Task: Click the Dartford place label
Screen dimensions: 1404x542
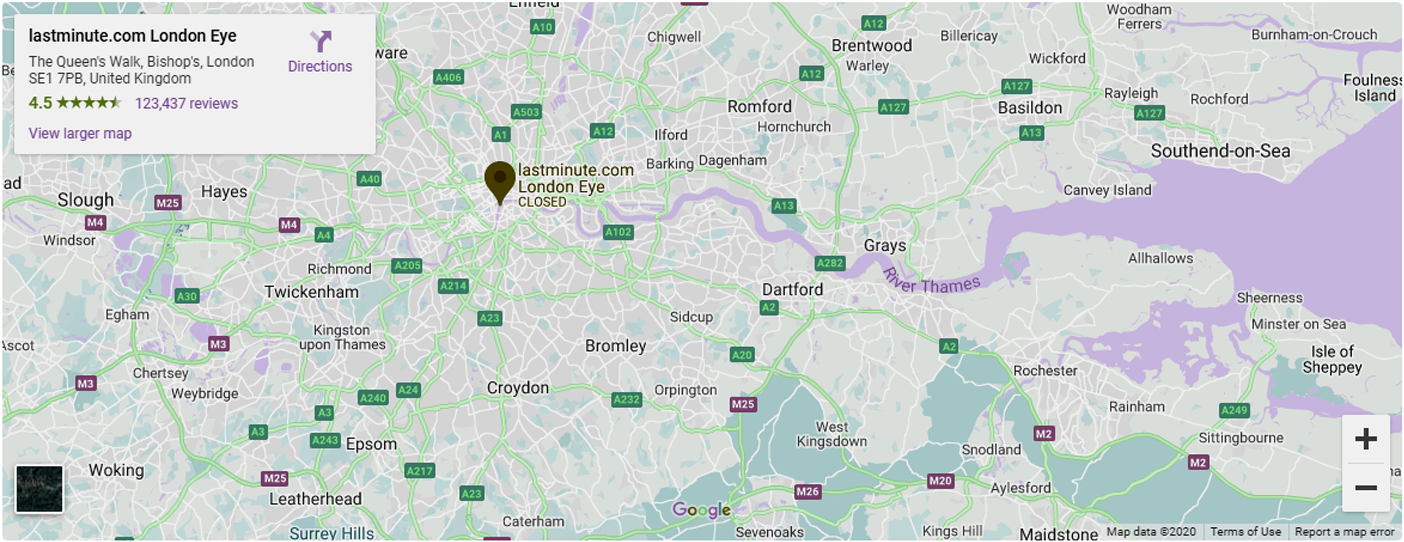Action: (793, 289)
